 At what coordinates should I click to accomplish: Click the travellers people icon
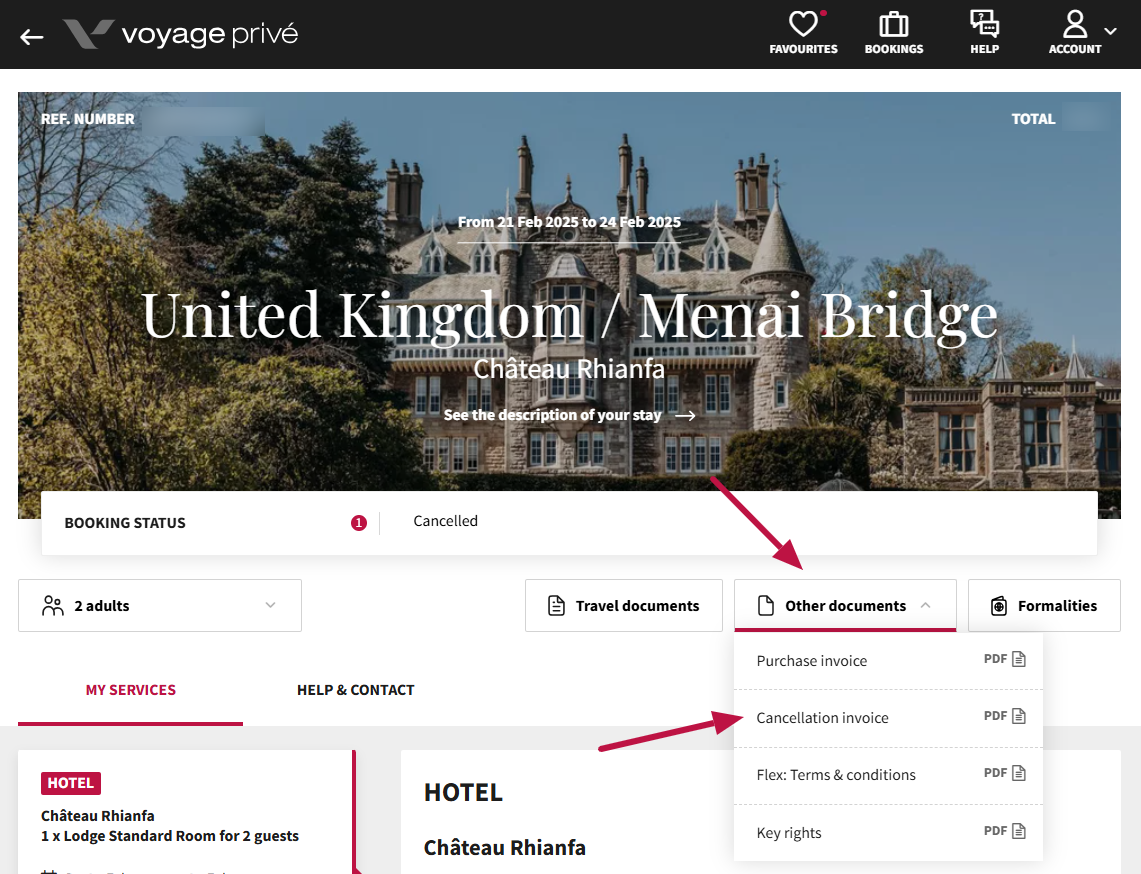pyautogui.click(x=52, y=605)
